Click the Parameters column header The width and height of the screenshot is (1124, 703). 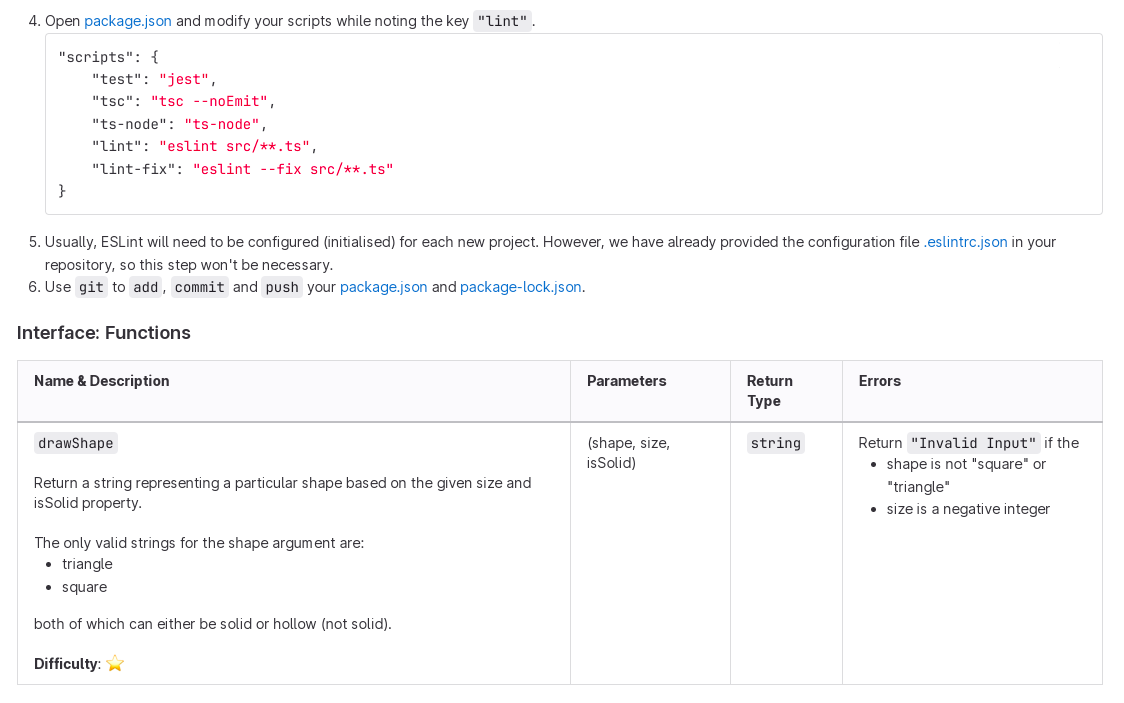(x=627, y=380)
